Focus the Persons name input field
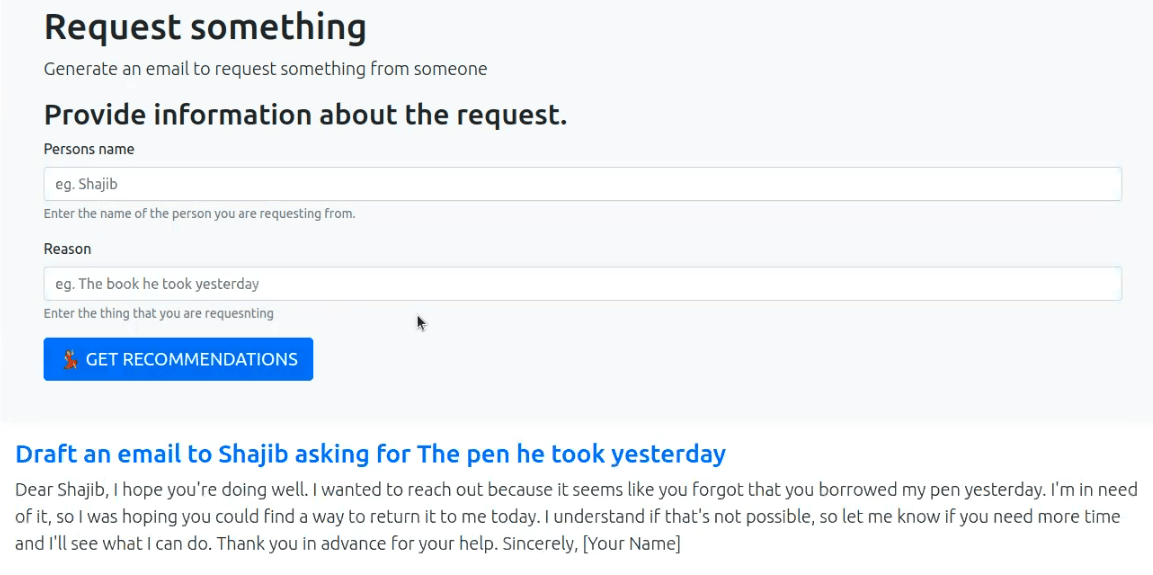1153x575 pixels. click(x=582, y=184)
